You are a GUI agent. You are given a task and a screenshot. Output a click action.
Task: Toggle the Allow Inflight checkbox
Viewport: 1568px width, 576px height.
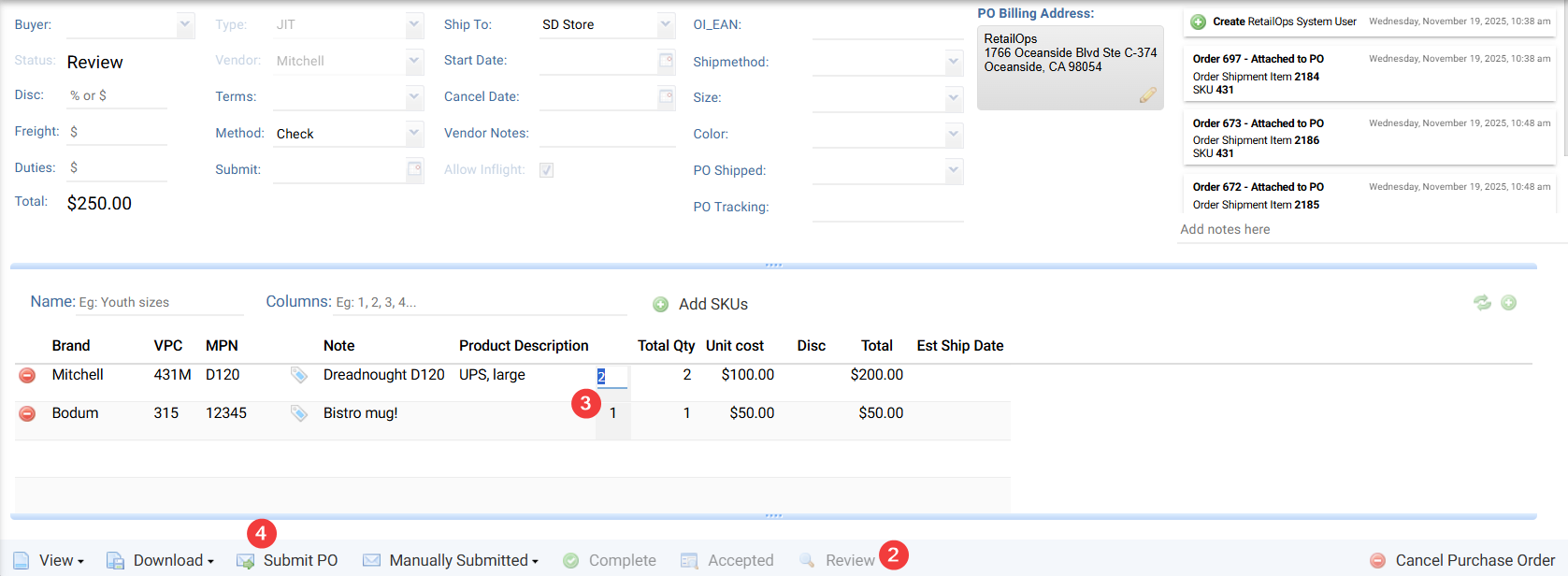[546, 170]
